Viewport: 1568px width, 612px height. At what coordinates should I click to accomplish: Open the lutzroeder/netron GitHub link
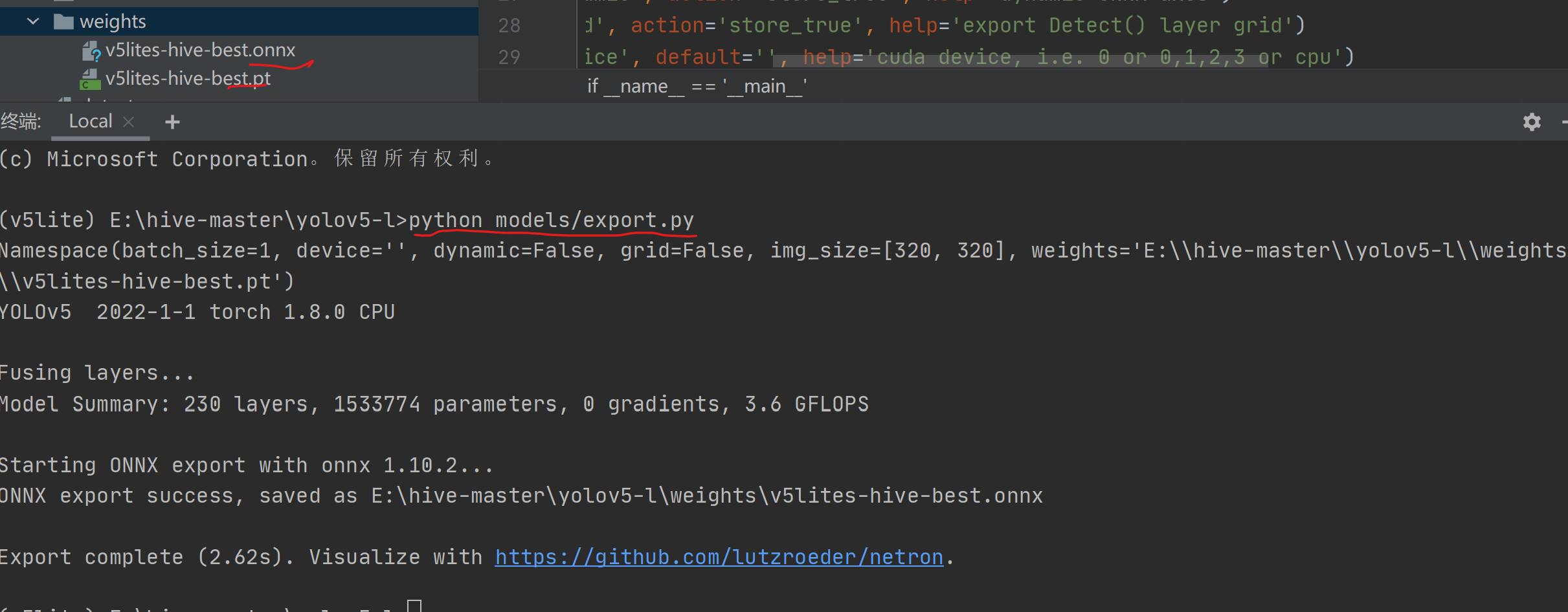coord(719,557)
